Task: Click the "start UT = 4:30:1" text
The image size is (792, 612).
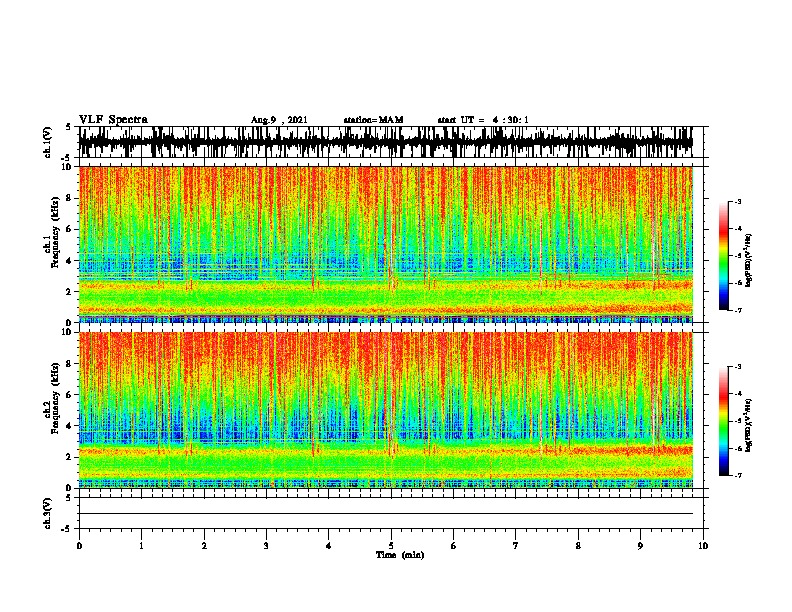Action: pos(483,120)
